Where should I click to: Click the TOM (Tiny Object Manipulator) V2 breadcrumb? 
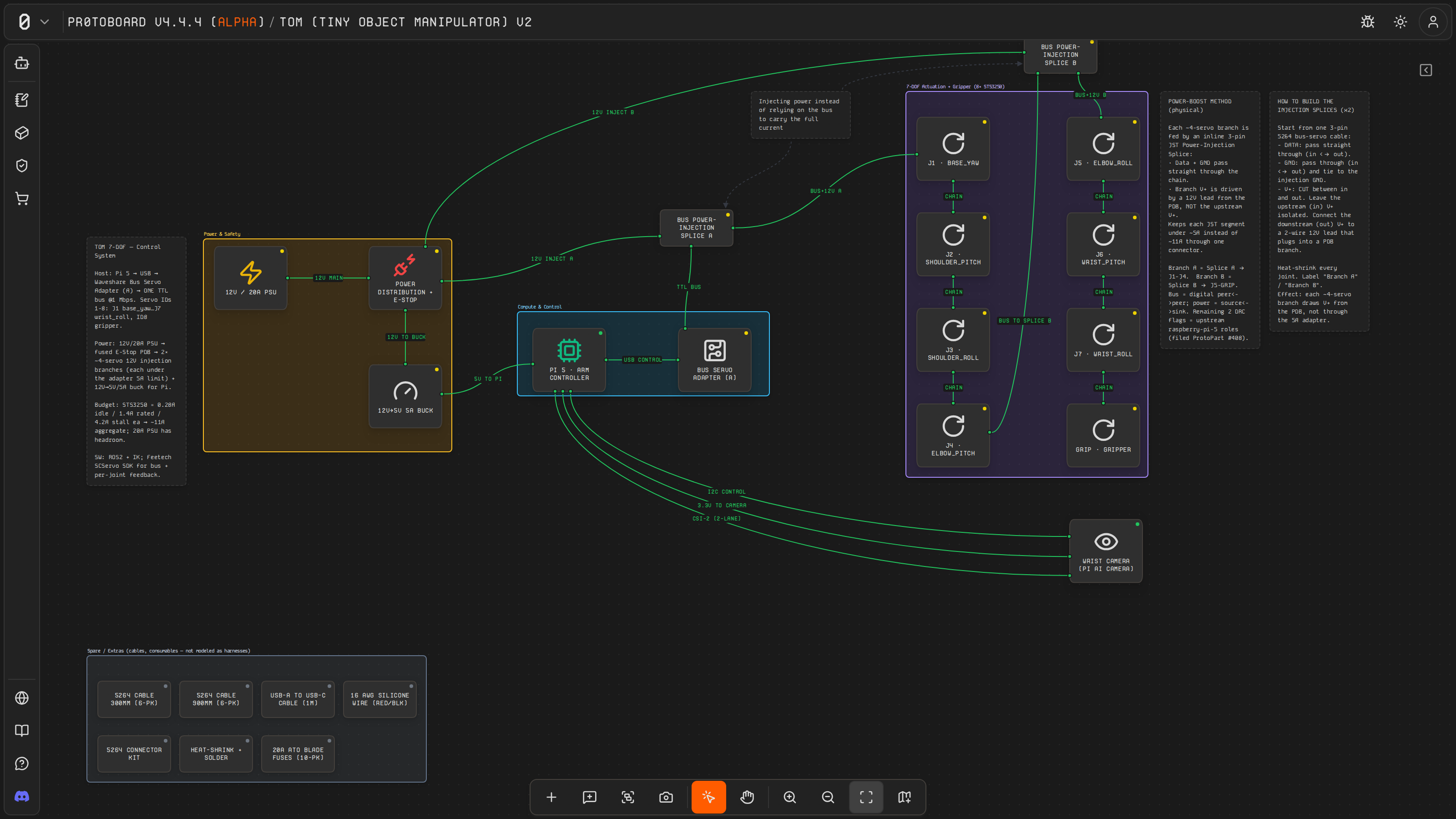405,22
